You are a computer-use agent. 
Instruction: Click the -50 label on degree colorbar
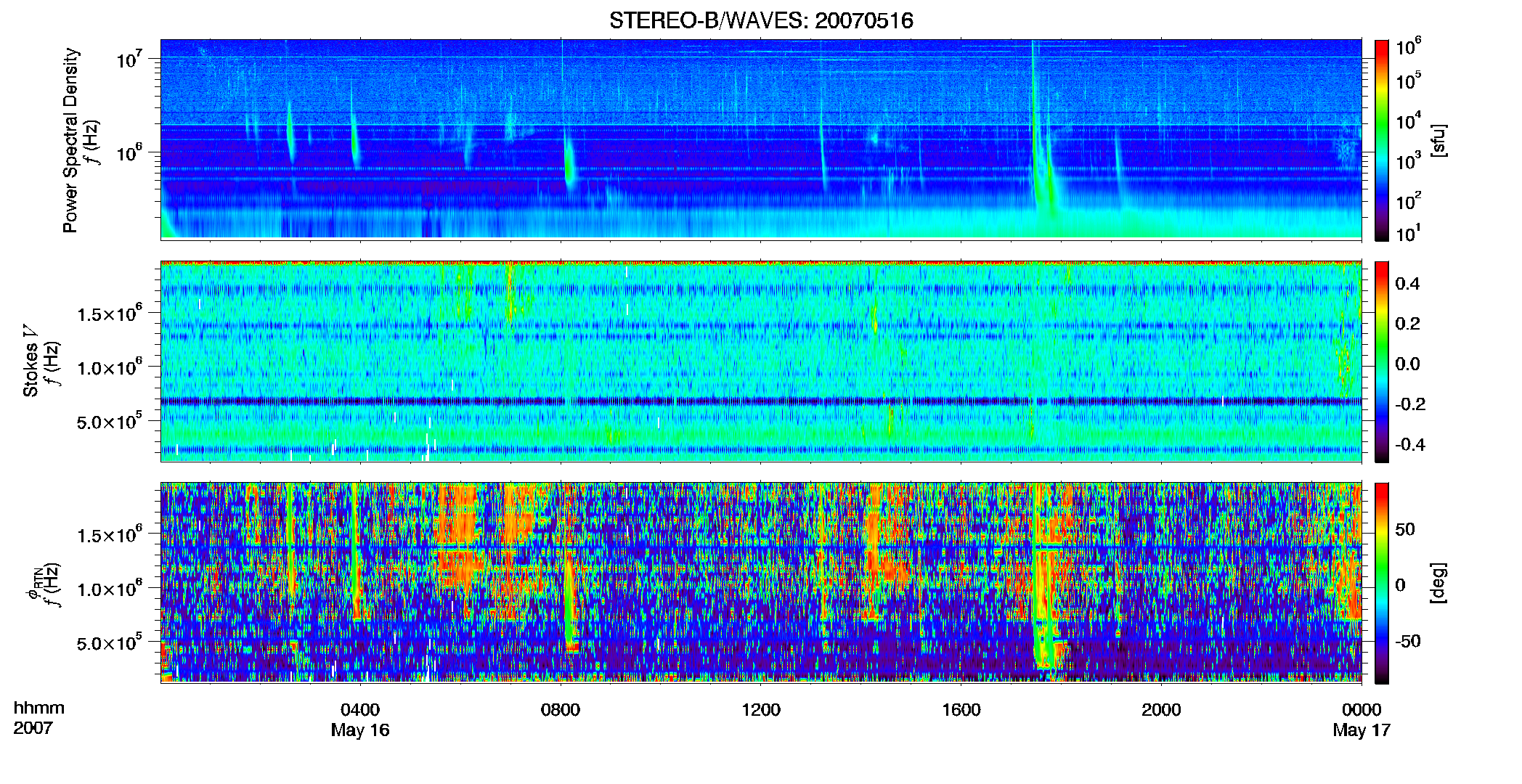1407,642
